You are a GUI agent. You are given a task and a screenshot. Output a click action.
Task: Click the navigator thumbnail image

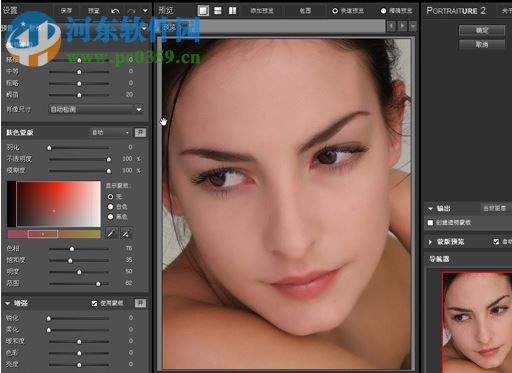[477, 323]
